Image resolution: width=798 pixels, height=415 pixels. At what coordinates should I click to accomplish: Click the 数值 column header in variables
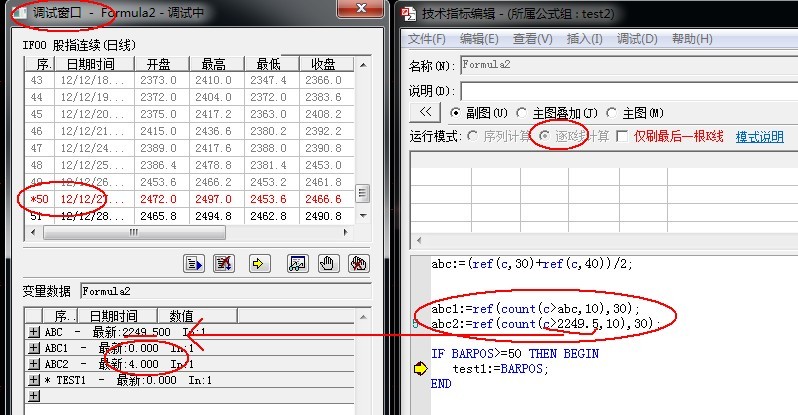tap(197, 316)
